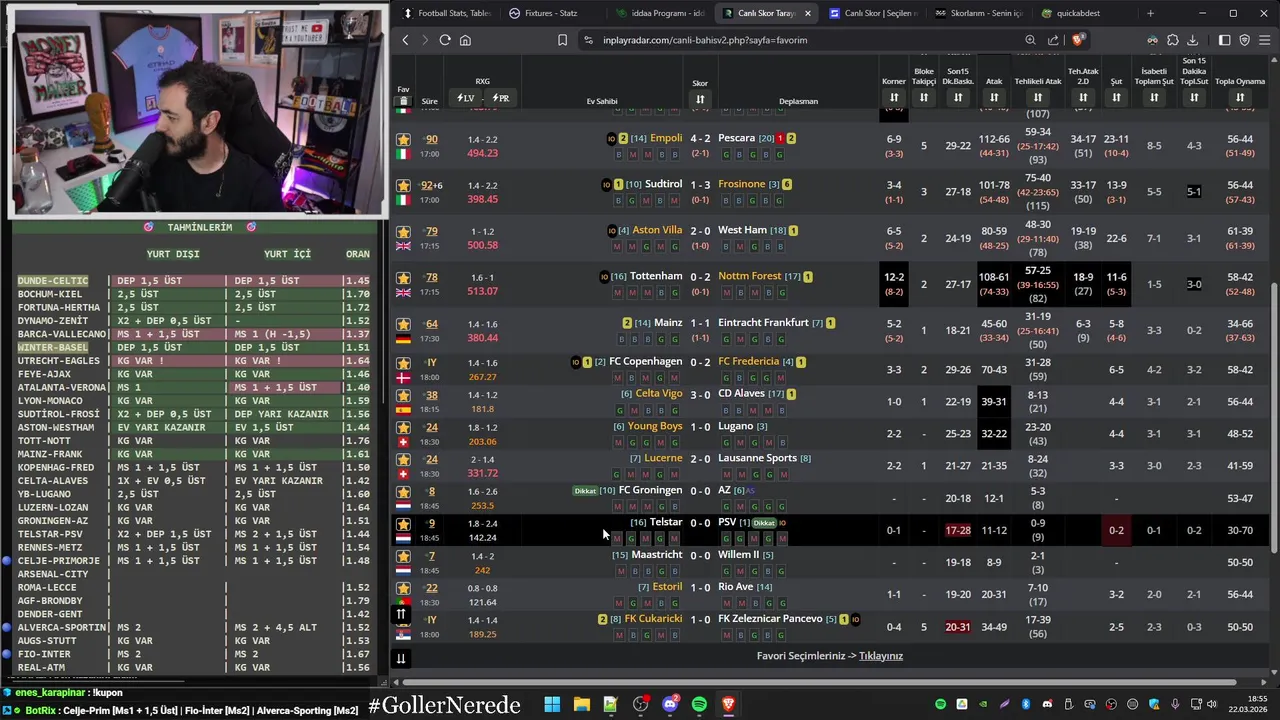
Task: Toggle favorite star for Mainz match
Action: click(x=403, y=324)
